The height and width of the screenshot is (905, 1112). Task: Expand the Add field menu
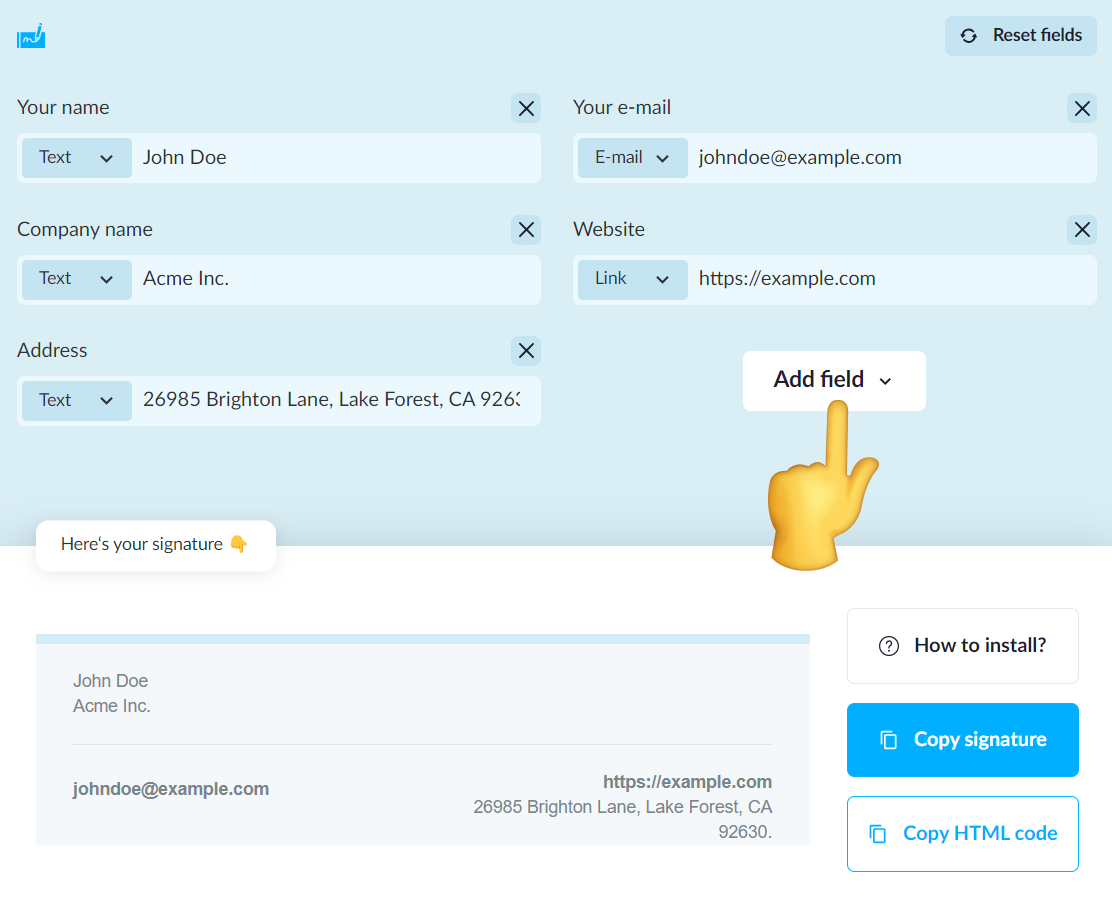coord(833,380)
